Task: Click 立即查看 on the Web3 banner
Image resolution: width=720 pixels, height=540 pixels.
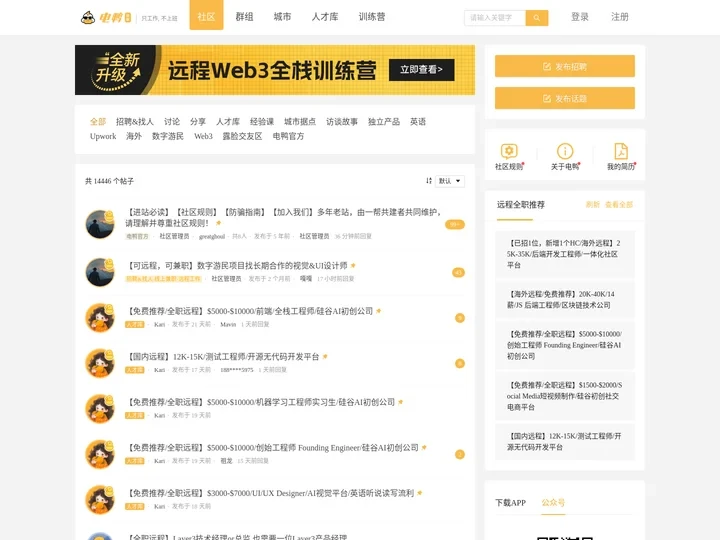Action: pyautogui.click(x=422, y=70)
